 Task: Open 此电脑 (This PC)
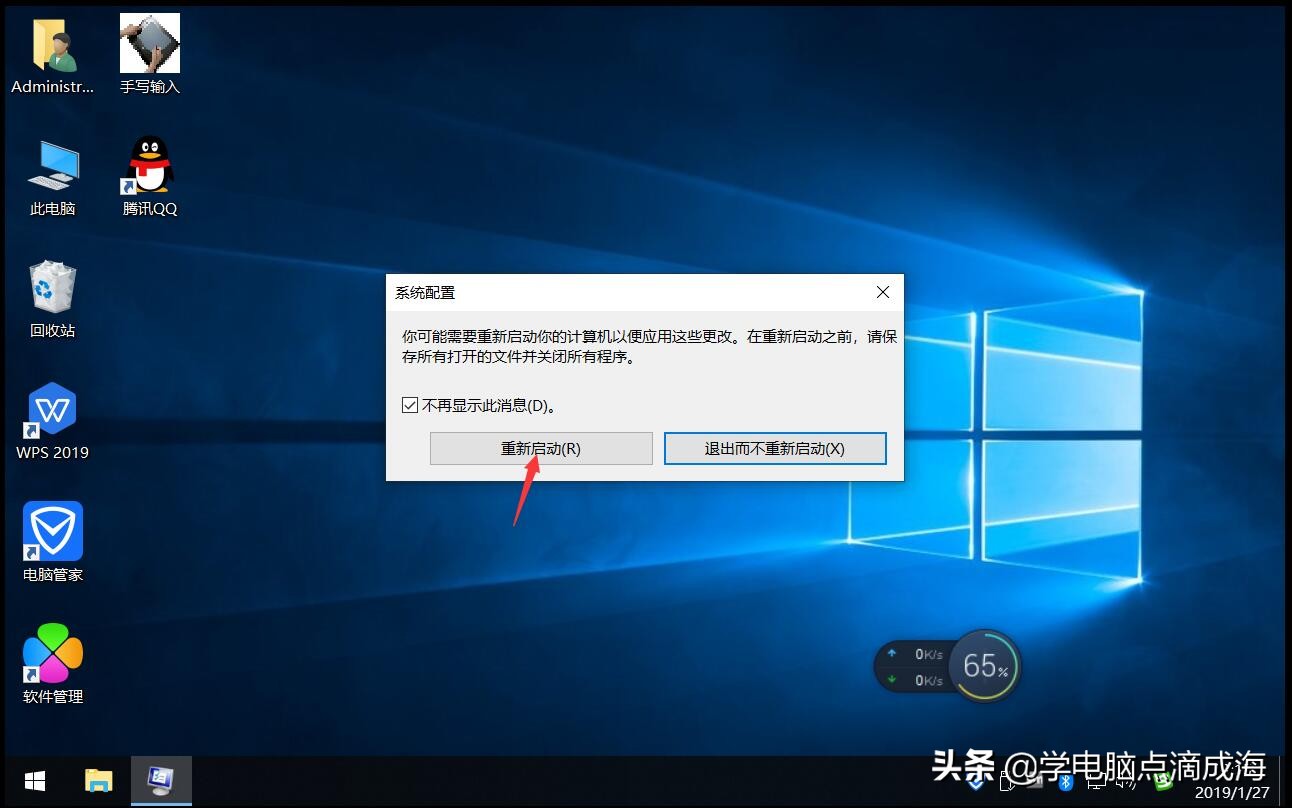[x=51, y=175]
